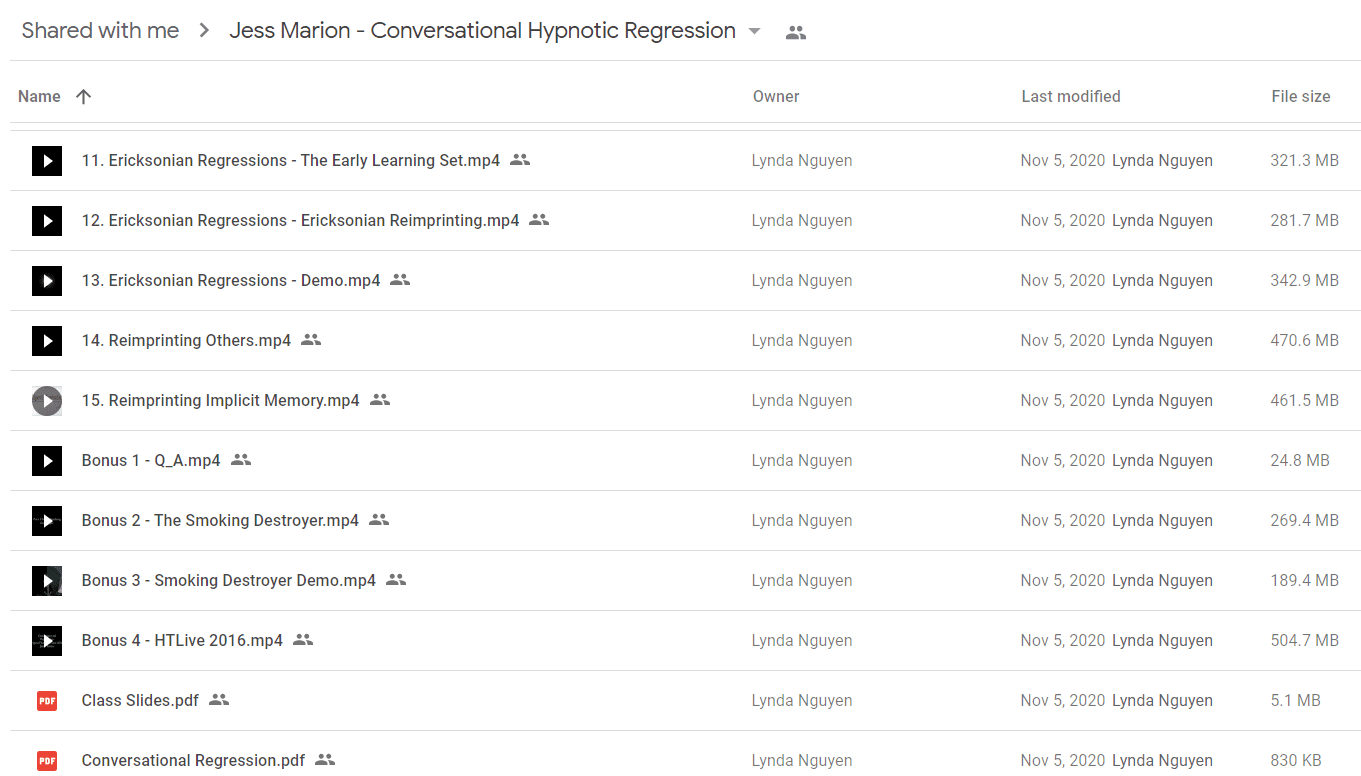The width and height of the screenshot is (1361, 776).
Task: Select file 15. Reimprinting Implicit Memory.mp4
Action: (x=221, y=400)
